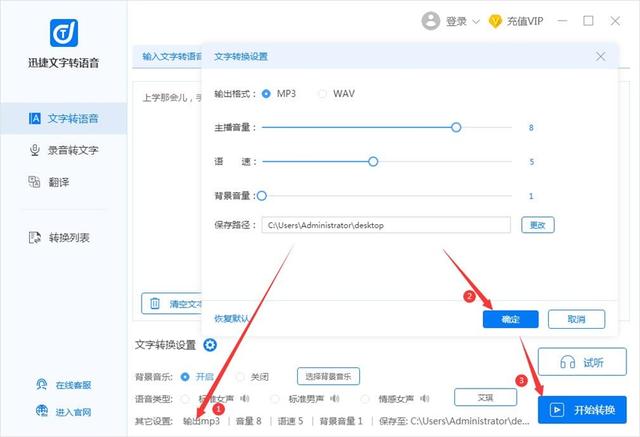Click the 主播音量 value 8
This screenshot has width=640, height=437.
pos(531,128)
